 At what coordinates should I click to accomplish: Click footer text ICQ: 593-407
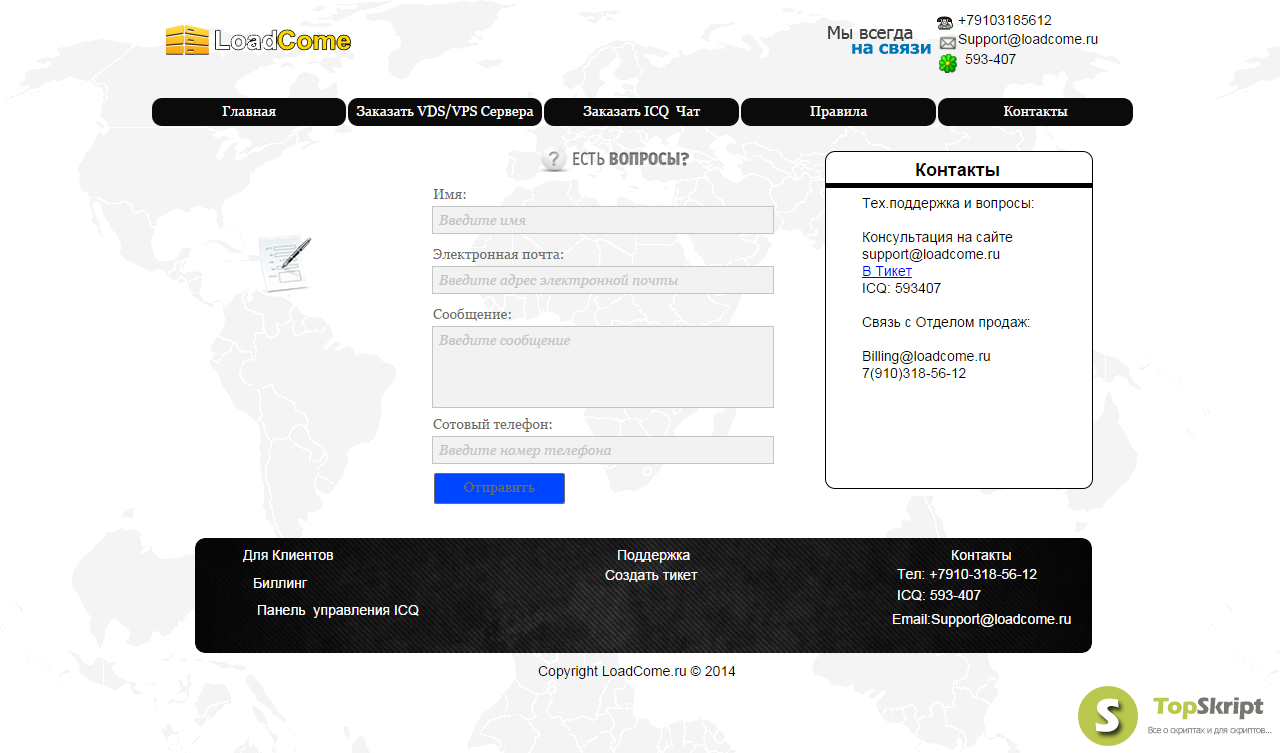939,595
